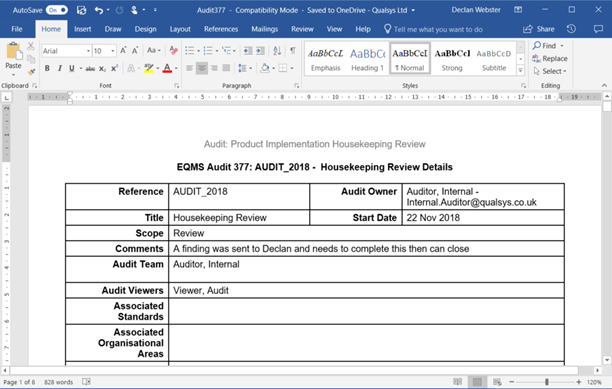Click zoom out minus button
Screen dimensions: 612x389
512,382
